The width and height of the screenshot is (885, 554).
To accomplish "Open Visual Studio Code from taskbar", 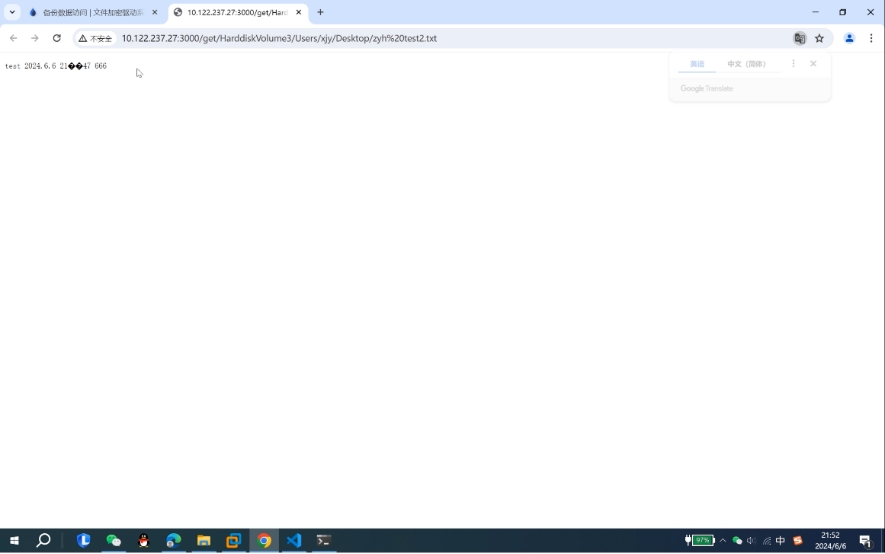I will (x=294, y=540).
